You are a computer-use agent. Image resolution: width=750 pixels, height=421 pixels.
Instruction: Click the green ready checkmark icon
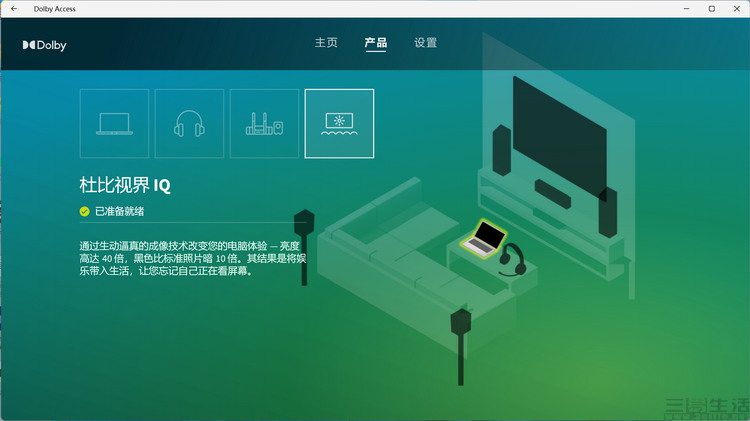tap(85, 211)
